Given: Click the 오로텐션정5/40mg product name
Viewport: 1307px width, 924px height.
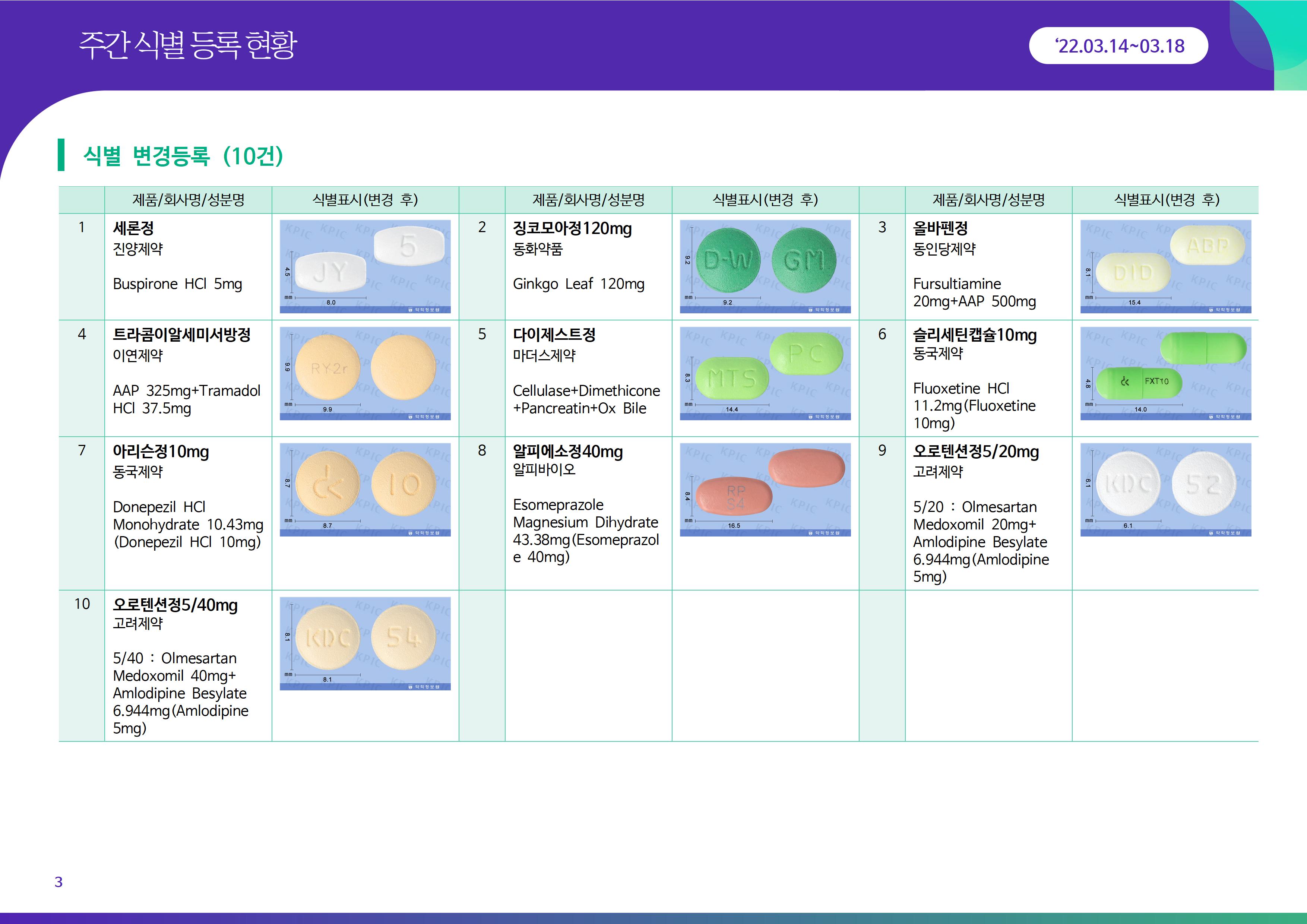Looking at the screenshot, I should (175, 605).
